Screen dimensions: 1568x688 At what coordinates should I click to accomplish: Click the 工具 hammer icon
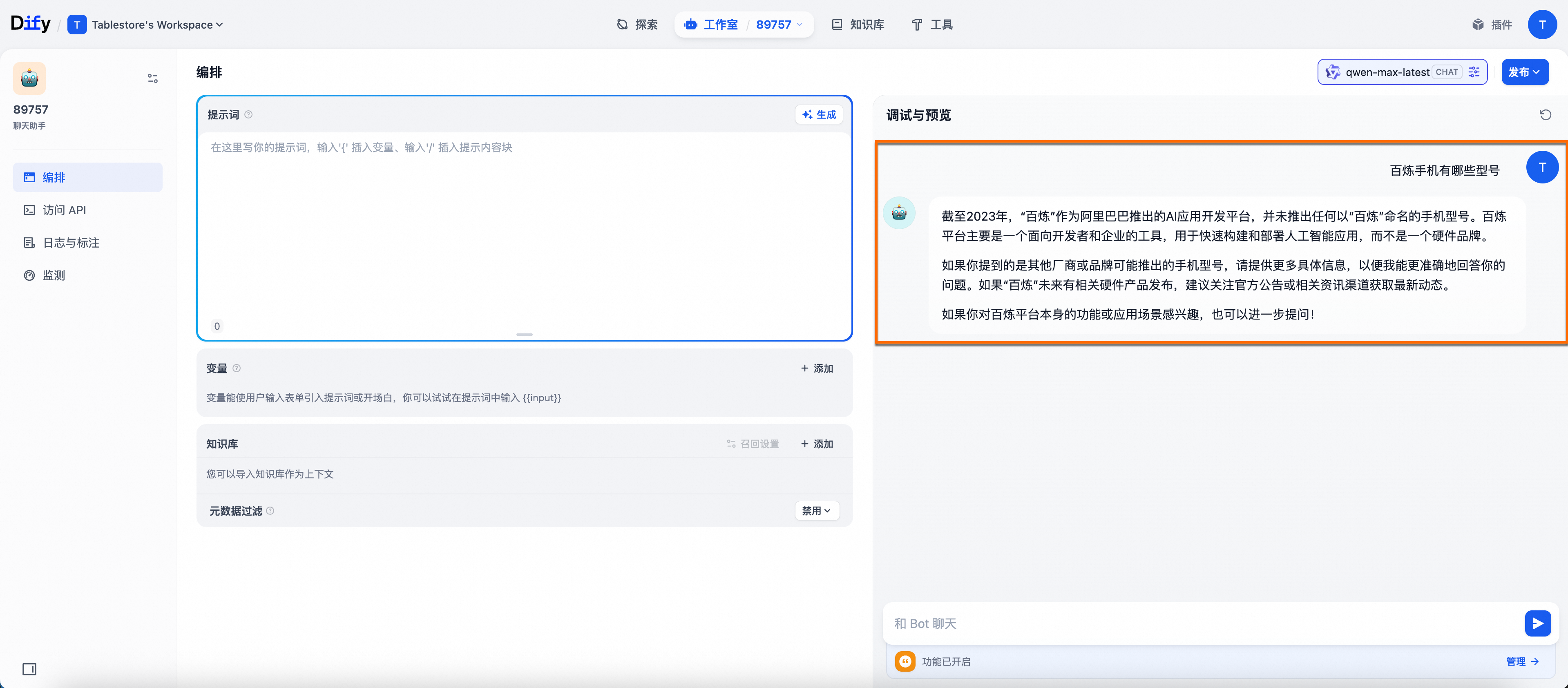click(x=917, y=25)
